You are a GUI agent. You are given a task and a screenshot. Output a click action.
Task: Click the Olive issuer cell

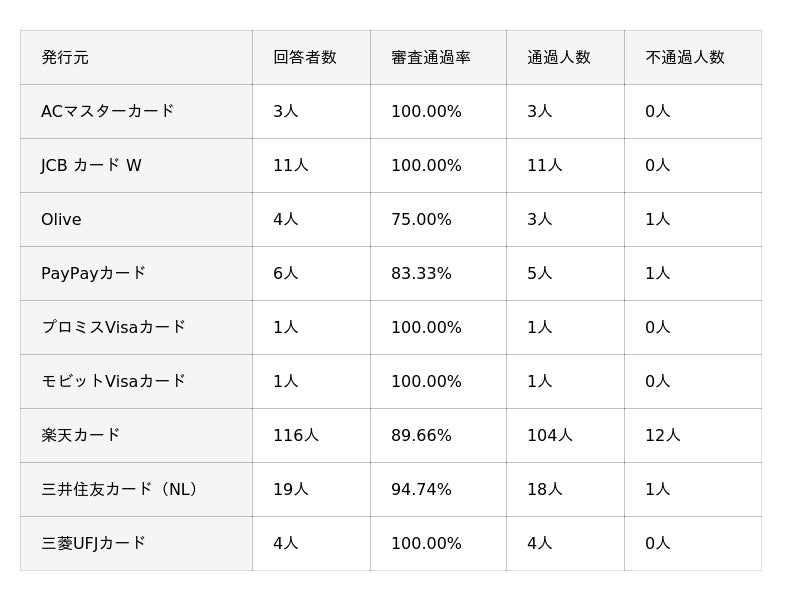pyautogui.click(x=61, y=220)
